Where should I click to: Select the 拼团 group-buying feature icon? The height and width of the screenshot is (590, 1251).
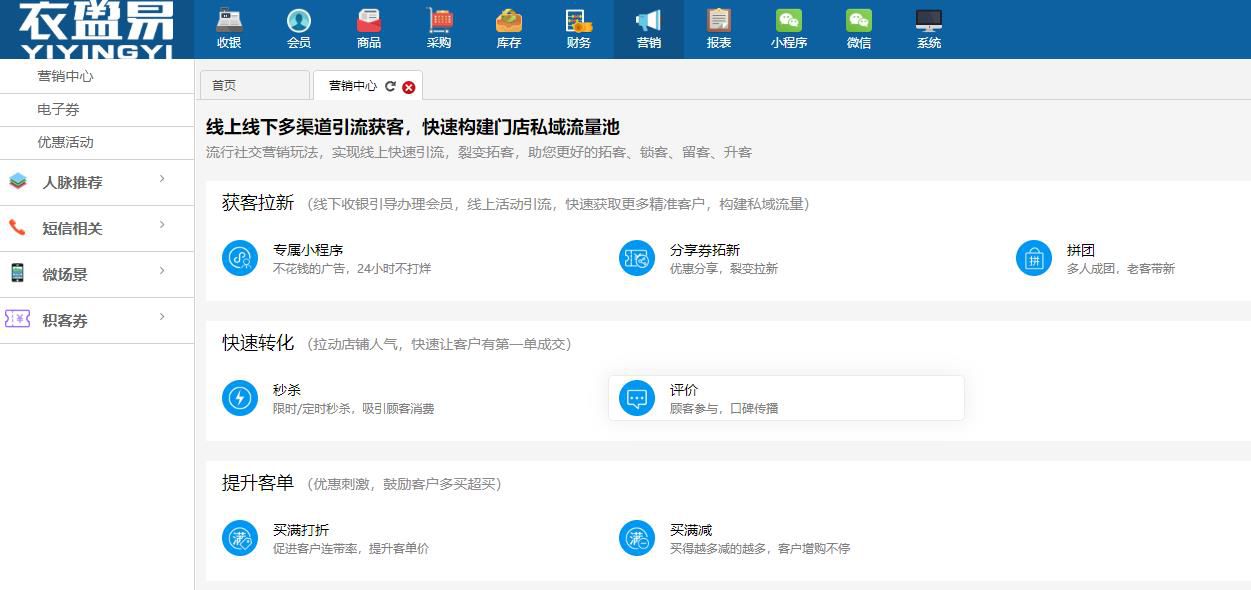click(1033, 257)
